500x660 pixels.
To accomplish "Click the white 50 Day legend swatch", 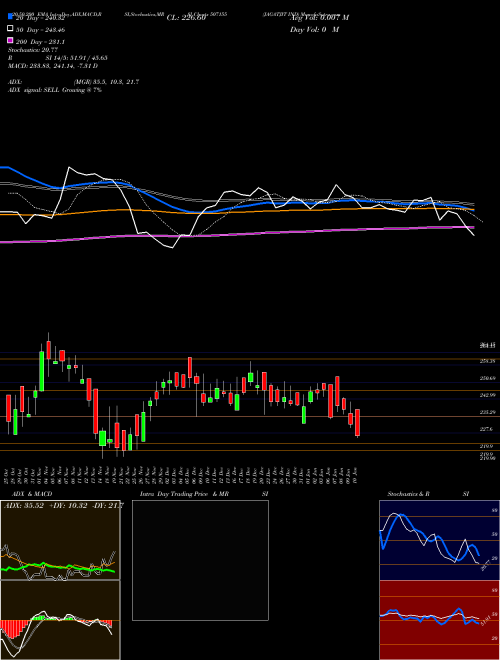I will 10,29.
